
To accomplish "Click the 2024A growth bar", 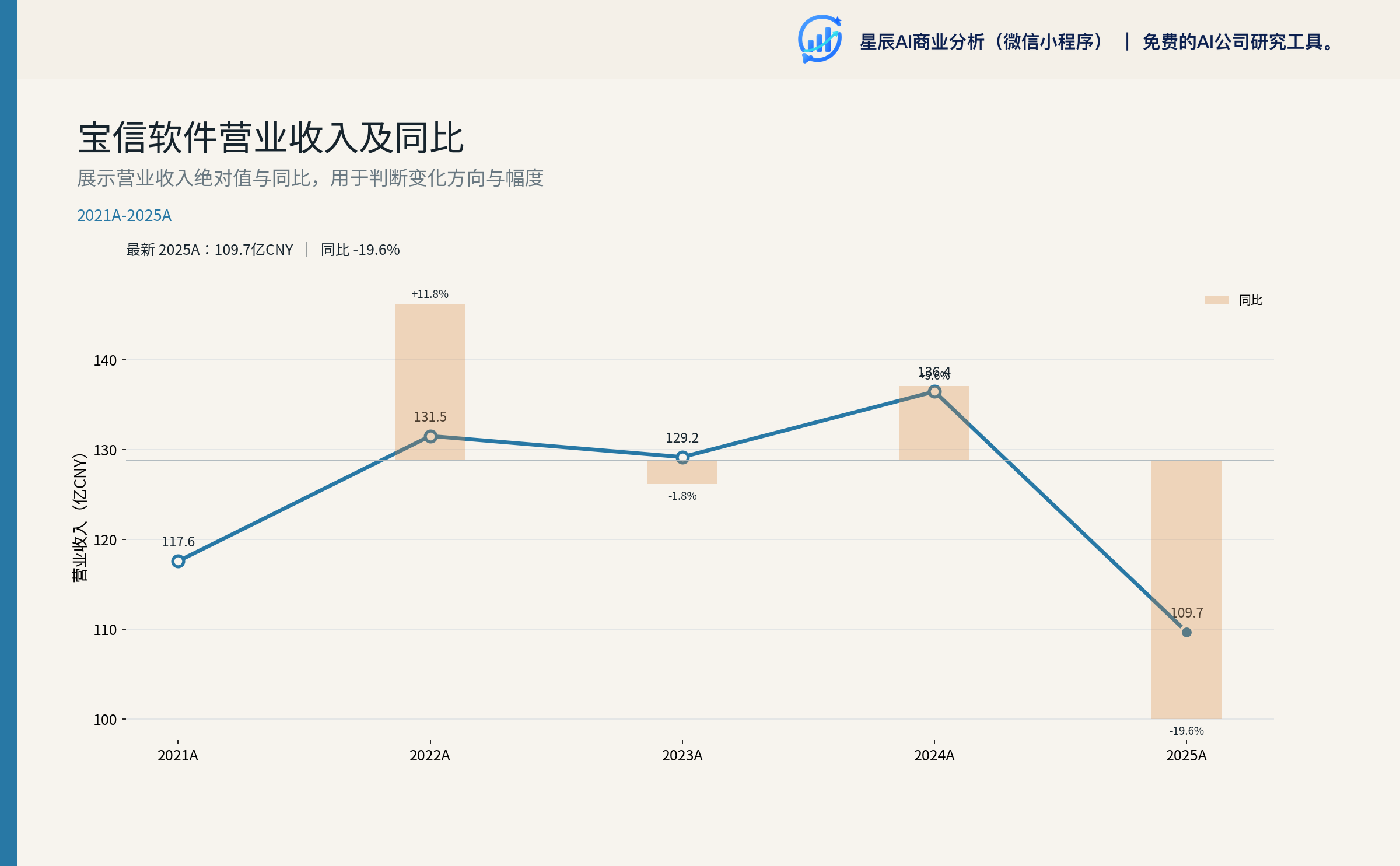I will (x=935, y=423).
